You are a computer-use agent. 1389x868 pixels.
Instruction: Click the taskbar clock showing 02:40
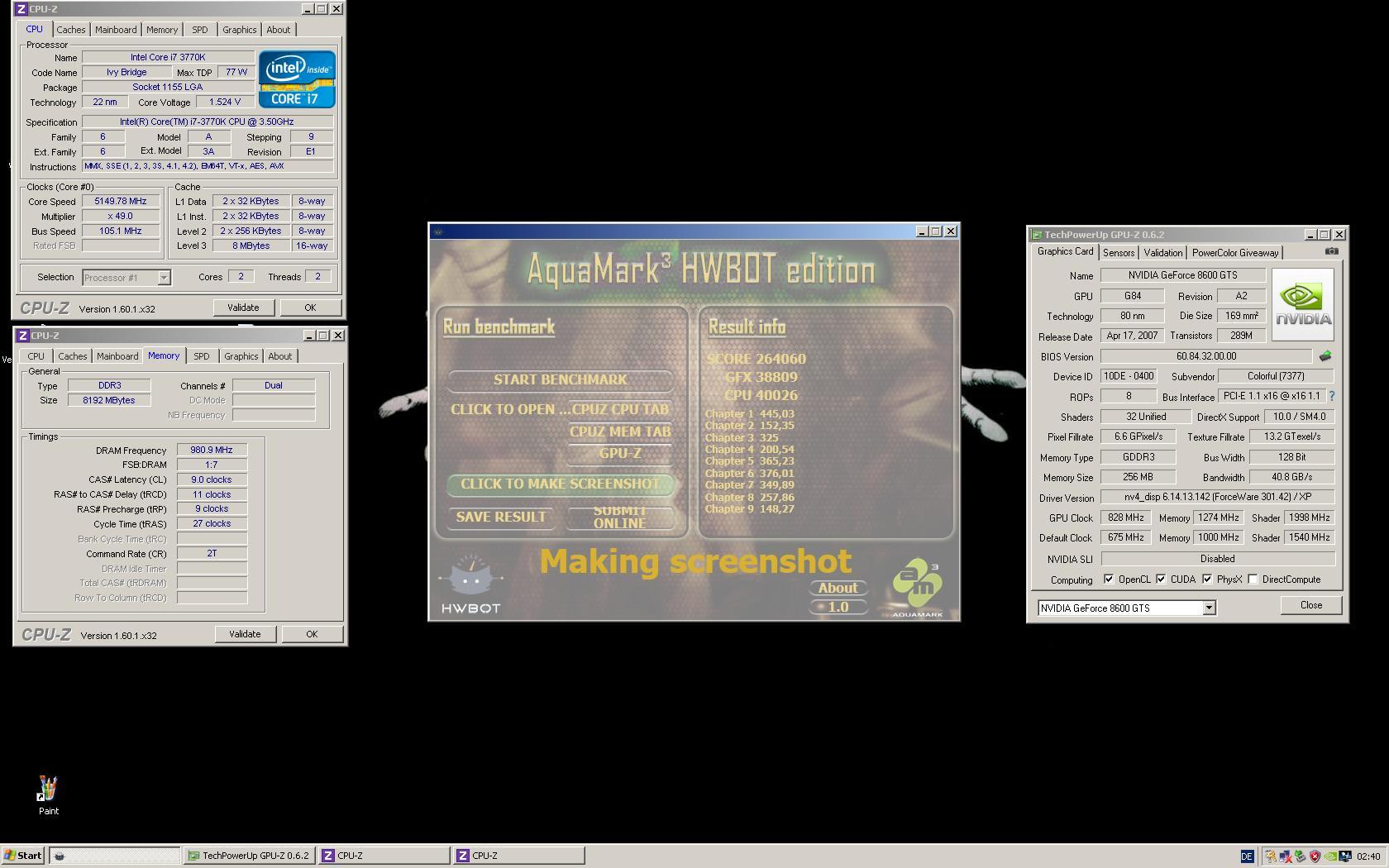pyautogui.click(x=1368, y=856)
